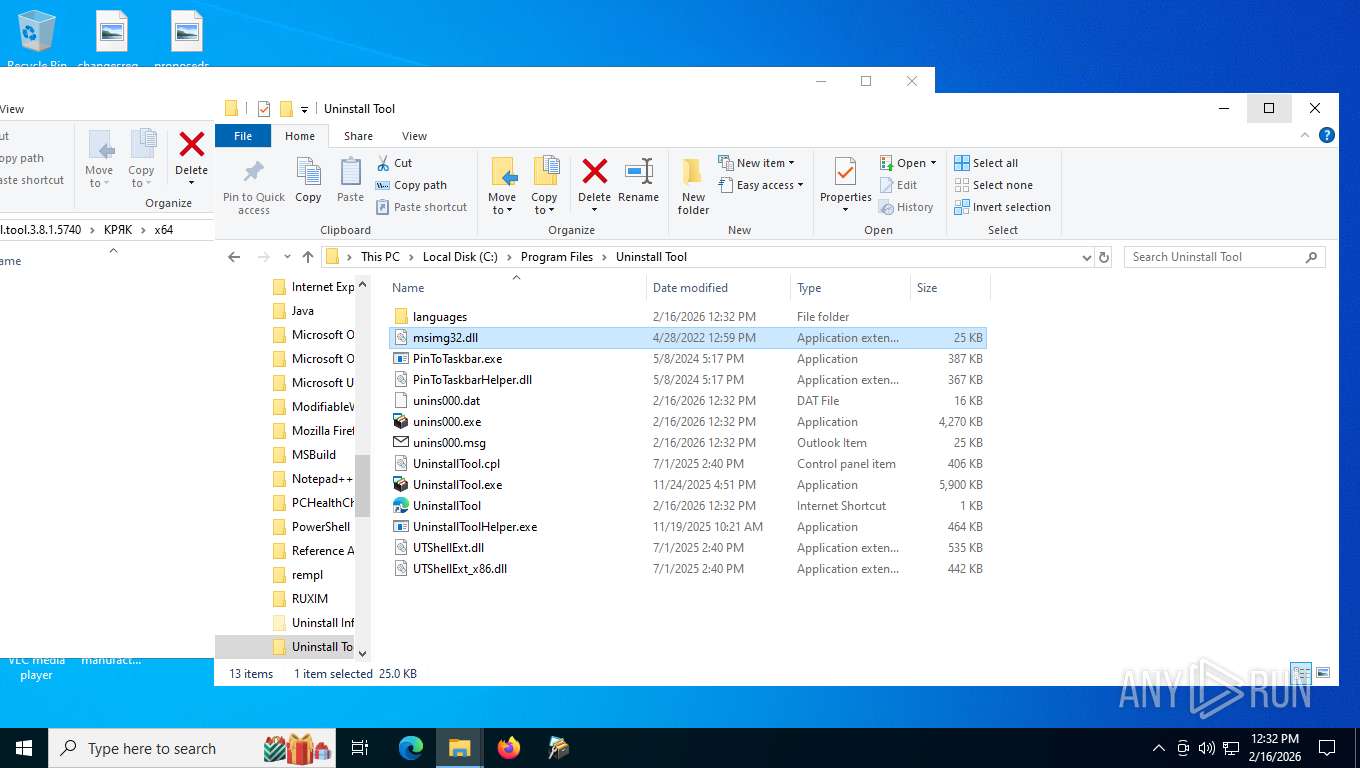The width and height of the screenshot is (1360, 768).
Task: Click the Edit ribbon item
Action: tap(898, 185)
